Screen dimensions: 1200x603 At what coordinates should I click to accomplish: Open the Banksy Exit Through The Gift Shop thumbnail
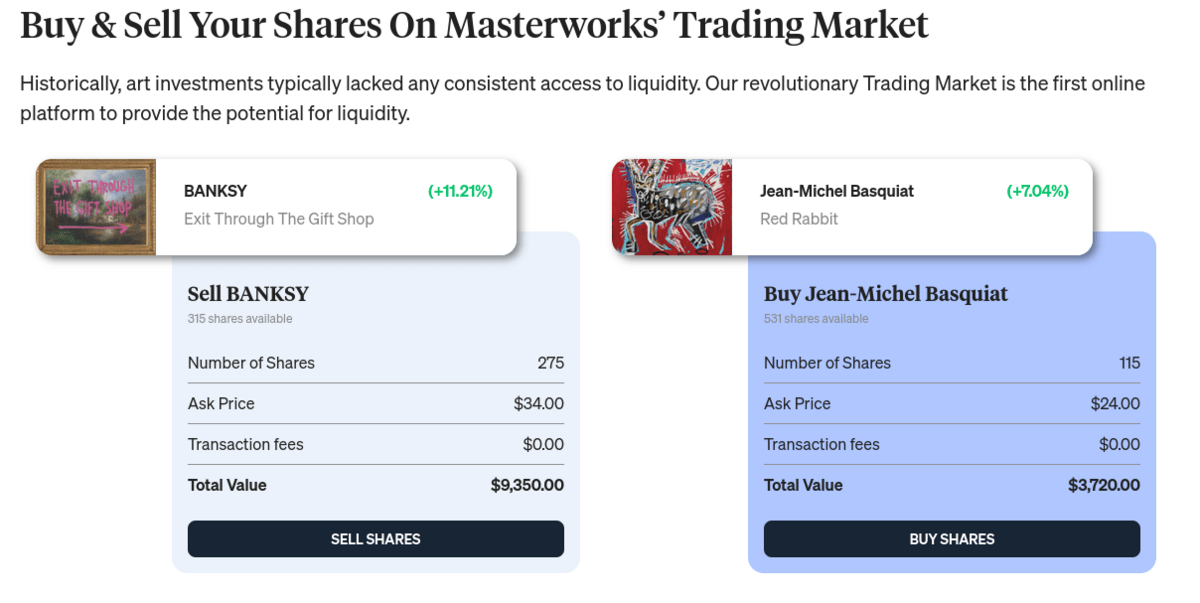click(96, 207)
